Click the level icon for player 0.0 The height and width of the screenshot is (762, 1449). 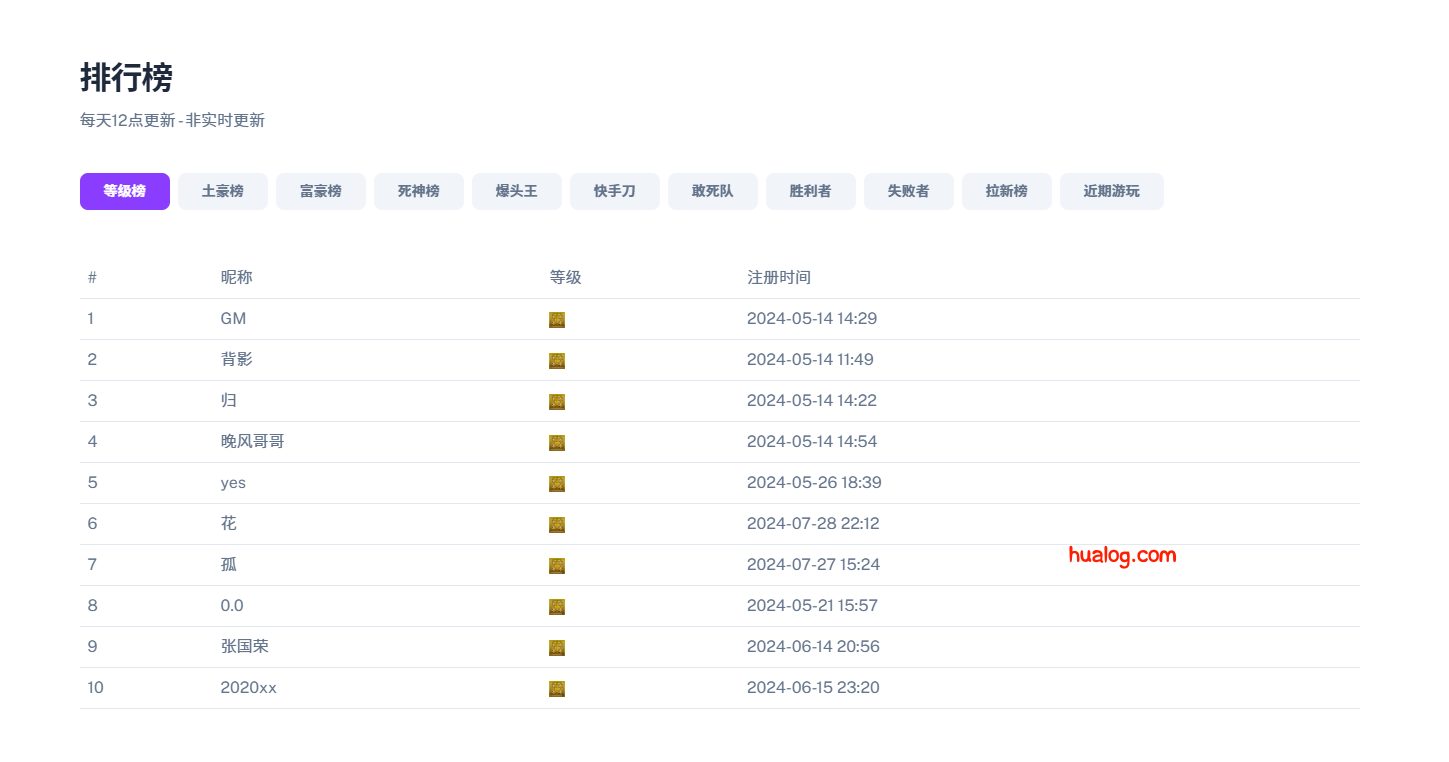[x=557, y=607]
